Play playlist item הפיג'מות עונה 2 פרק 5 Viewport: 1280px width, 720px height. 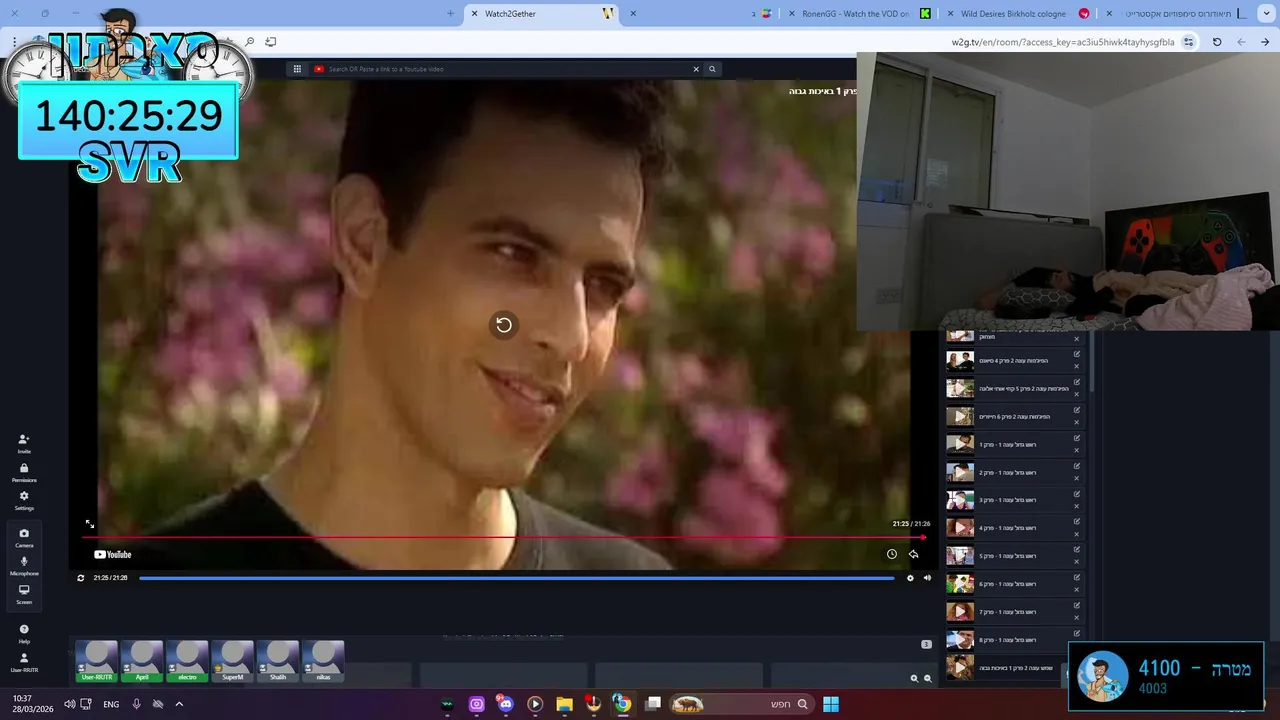960,388
